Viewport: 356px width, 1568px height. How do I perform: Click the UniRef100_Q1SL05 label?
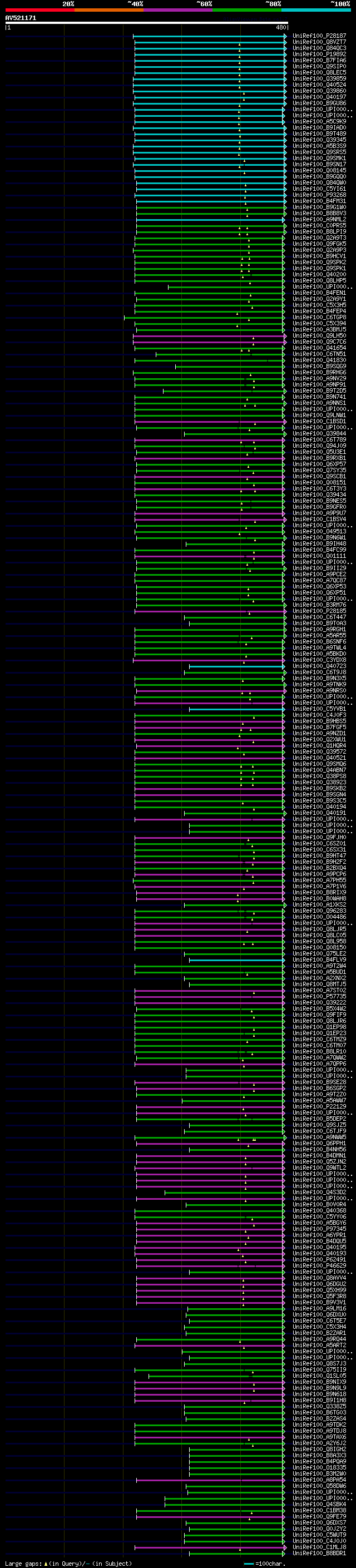coord(319,1376)
